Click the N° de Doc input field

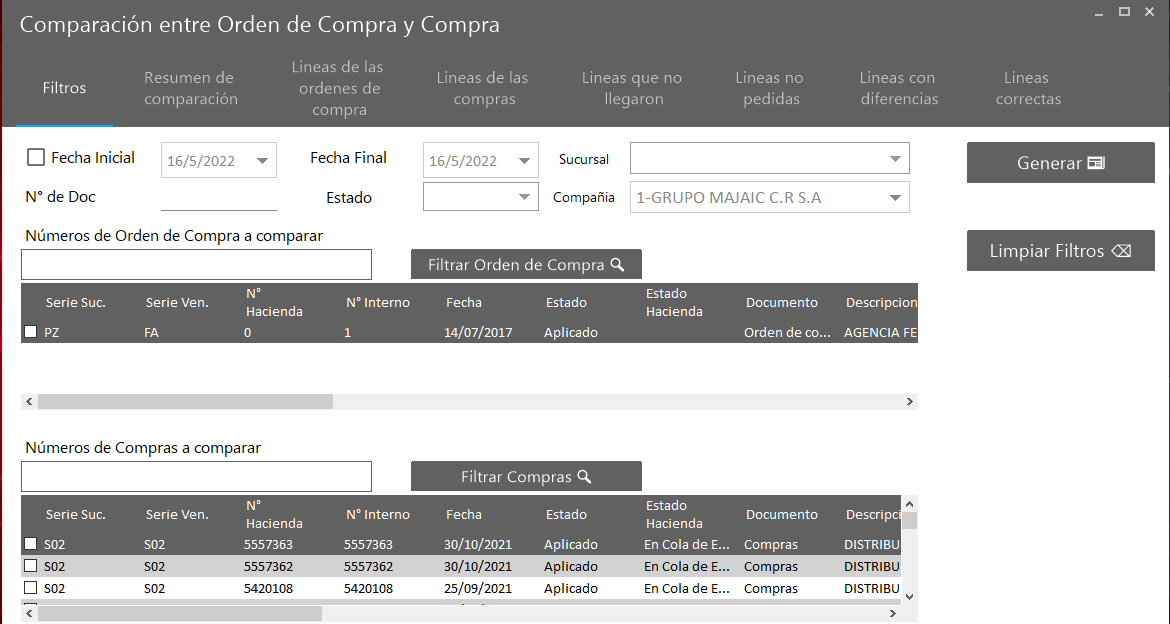click(x=218, y=197)
